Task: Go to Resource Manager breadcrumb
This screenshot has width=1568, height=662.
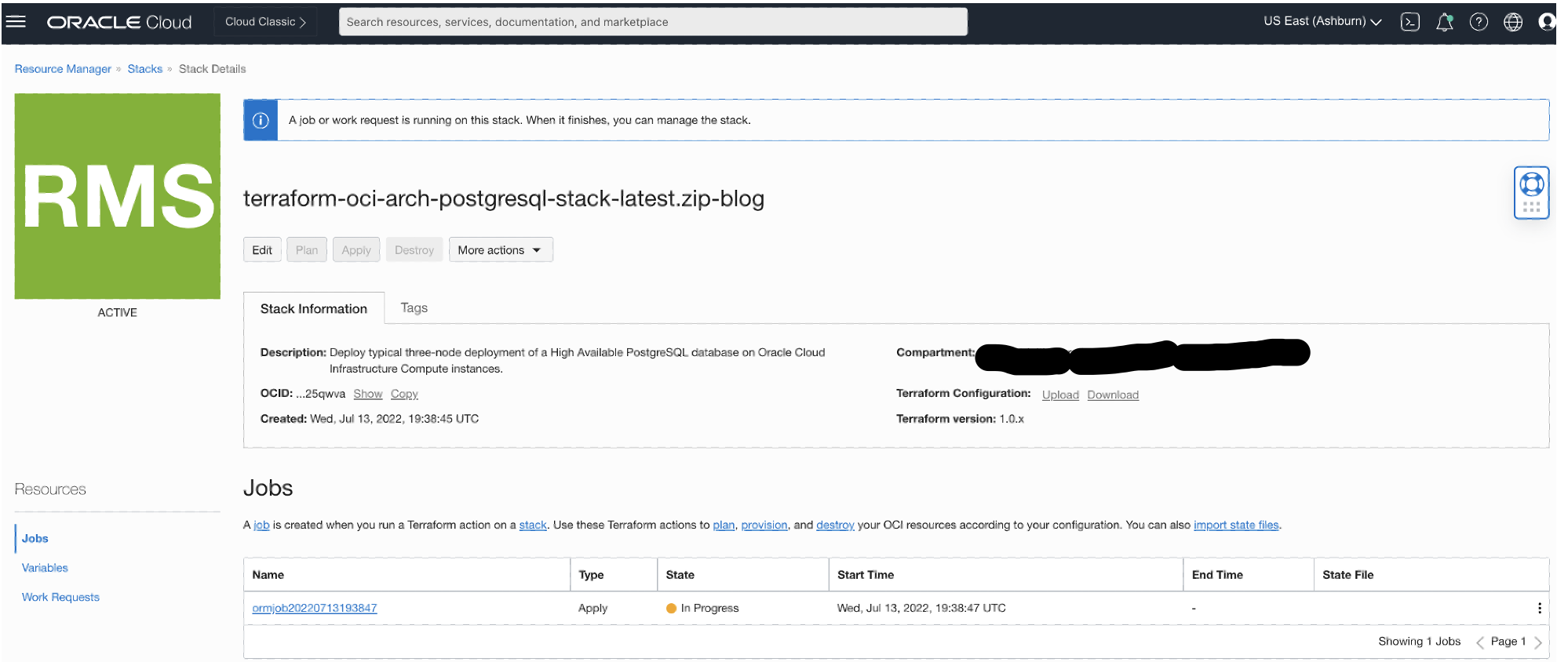Action: (x=63, y=69)
